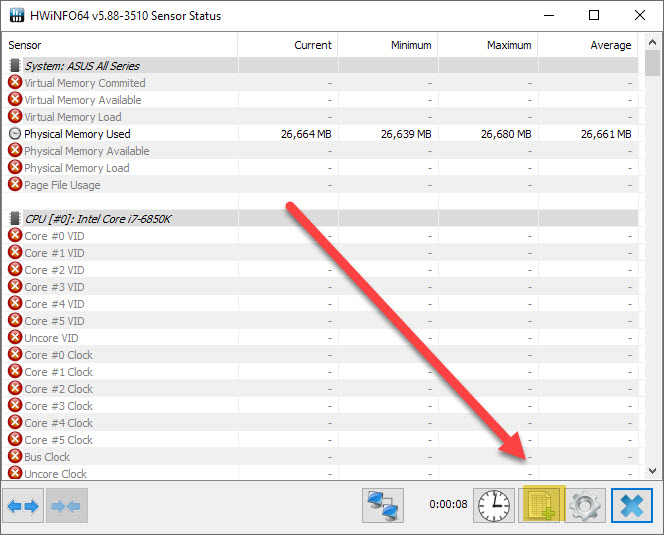Click red X icon beside Core #0 VID
664x535 pixels.
click(15, 235)
